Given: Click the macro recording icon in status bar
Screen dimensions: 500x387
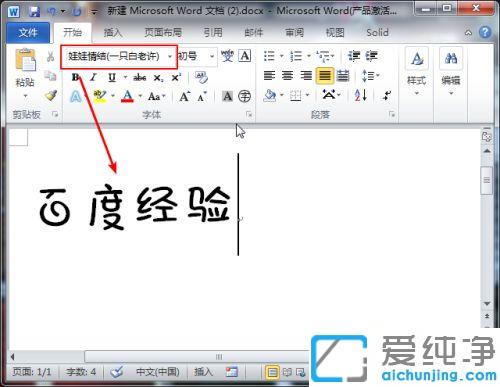Looking at the screenshot, I should point(232,372).
